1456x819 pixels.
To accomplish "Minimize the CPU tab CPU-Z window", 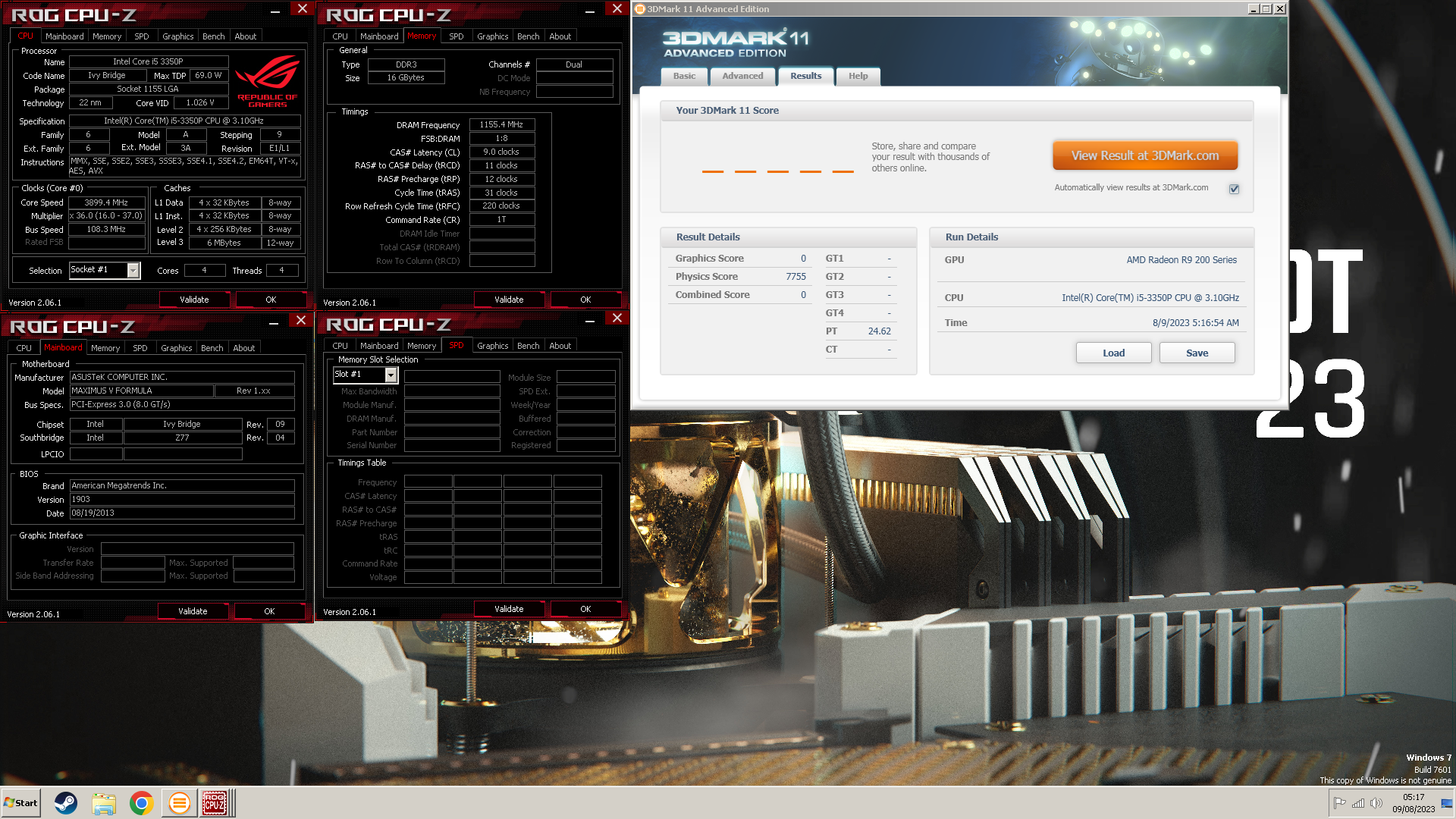I will tap(275, 11).
